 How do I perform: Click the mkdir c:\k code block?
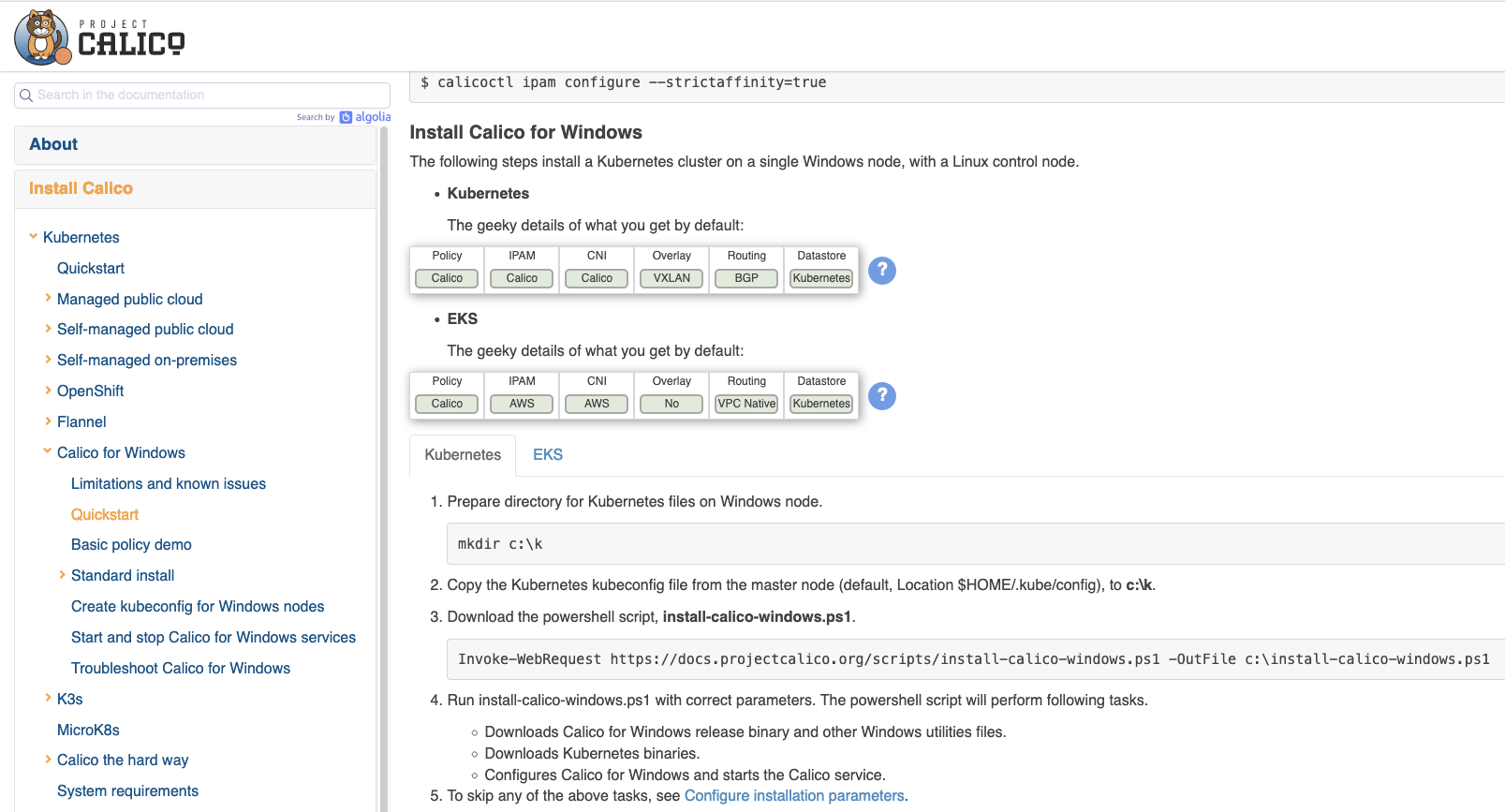976,544
